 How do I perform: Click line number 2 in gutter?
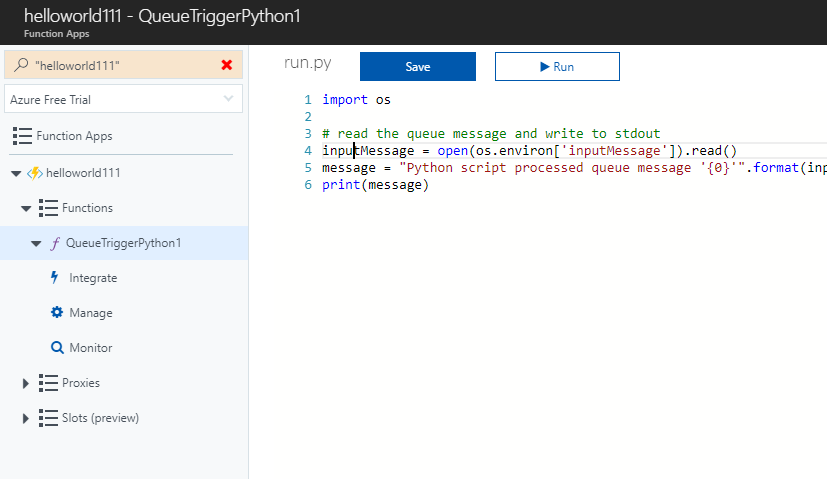click(308, 117)
